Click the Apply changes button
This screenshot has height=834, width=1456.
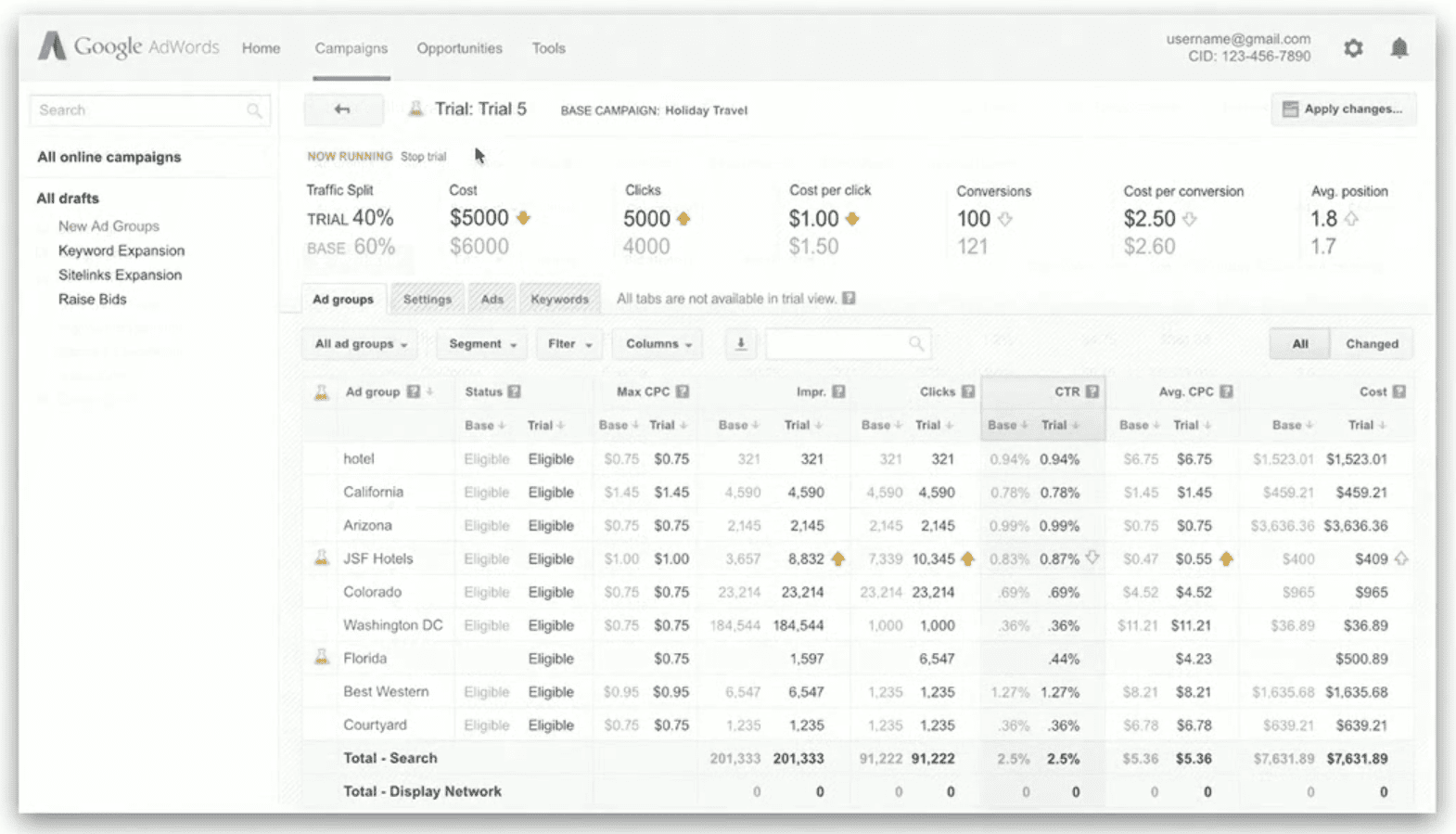pyautogui.click(x=1344, y=109)
